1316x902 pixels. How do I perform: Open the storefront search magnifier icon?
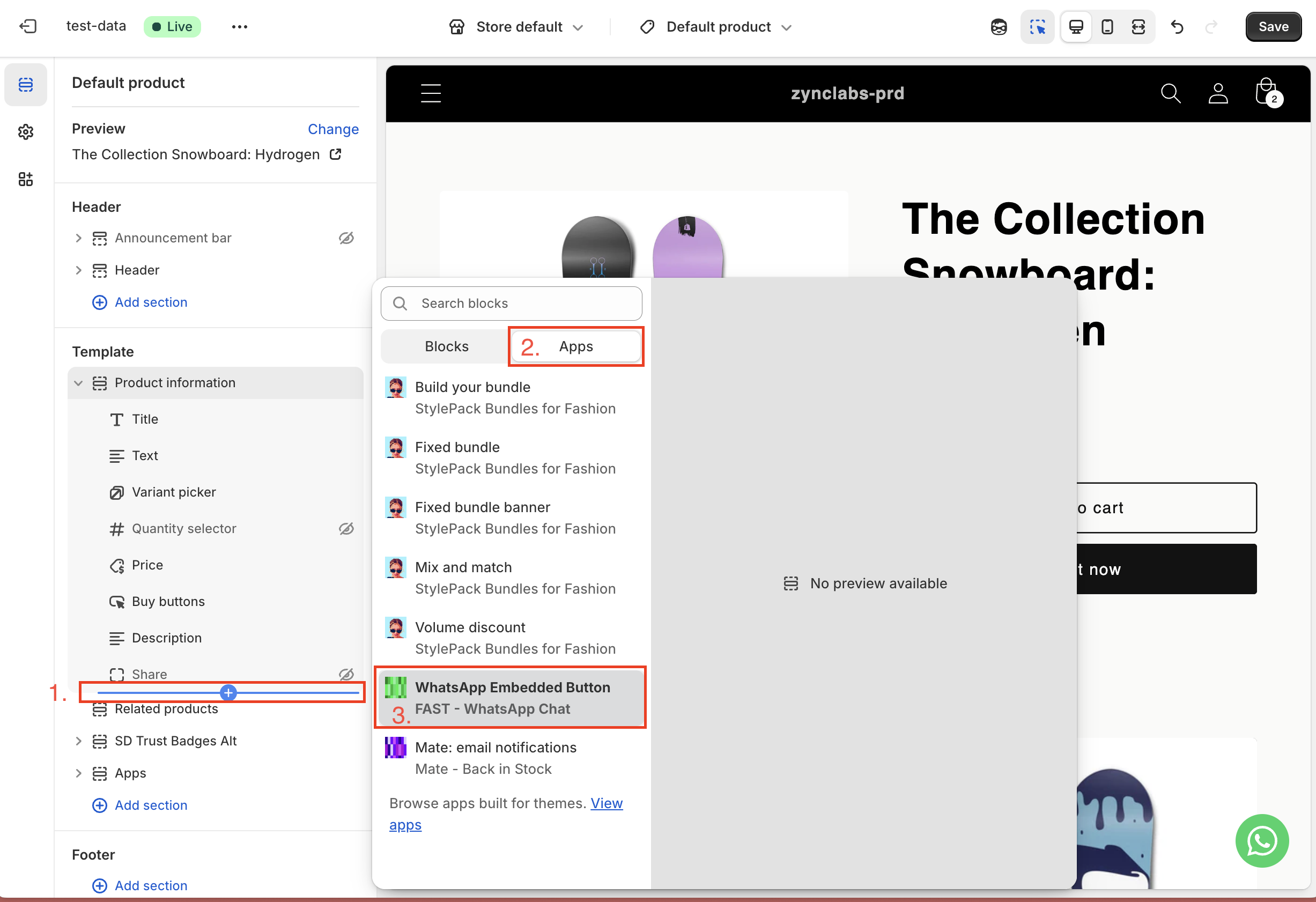click(1170, 93)
